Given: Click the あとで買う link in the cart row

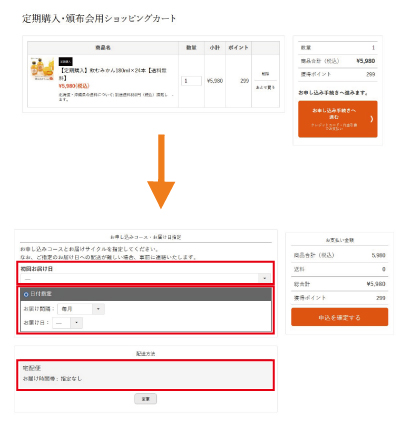Looking at the screenshot, I should (265, 87).
